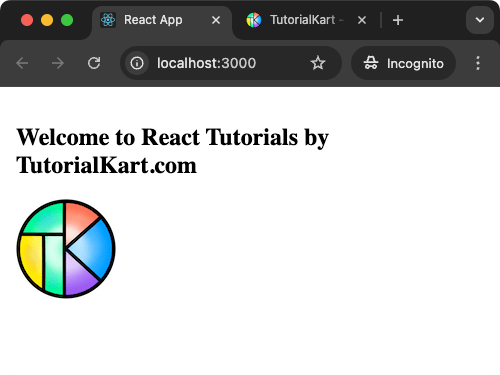
Task: Click the React atom favicon in tab
Action: click(x=108, y=20)
